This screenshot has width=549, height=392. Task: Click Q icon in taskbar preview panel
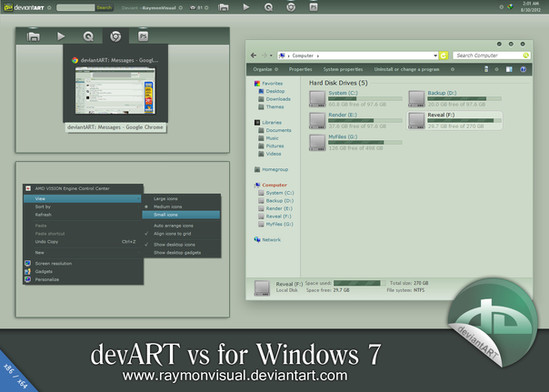click(x=88, y=36)
